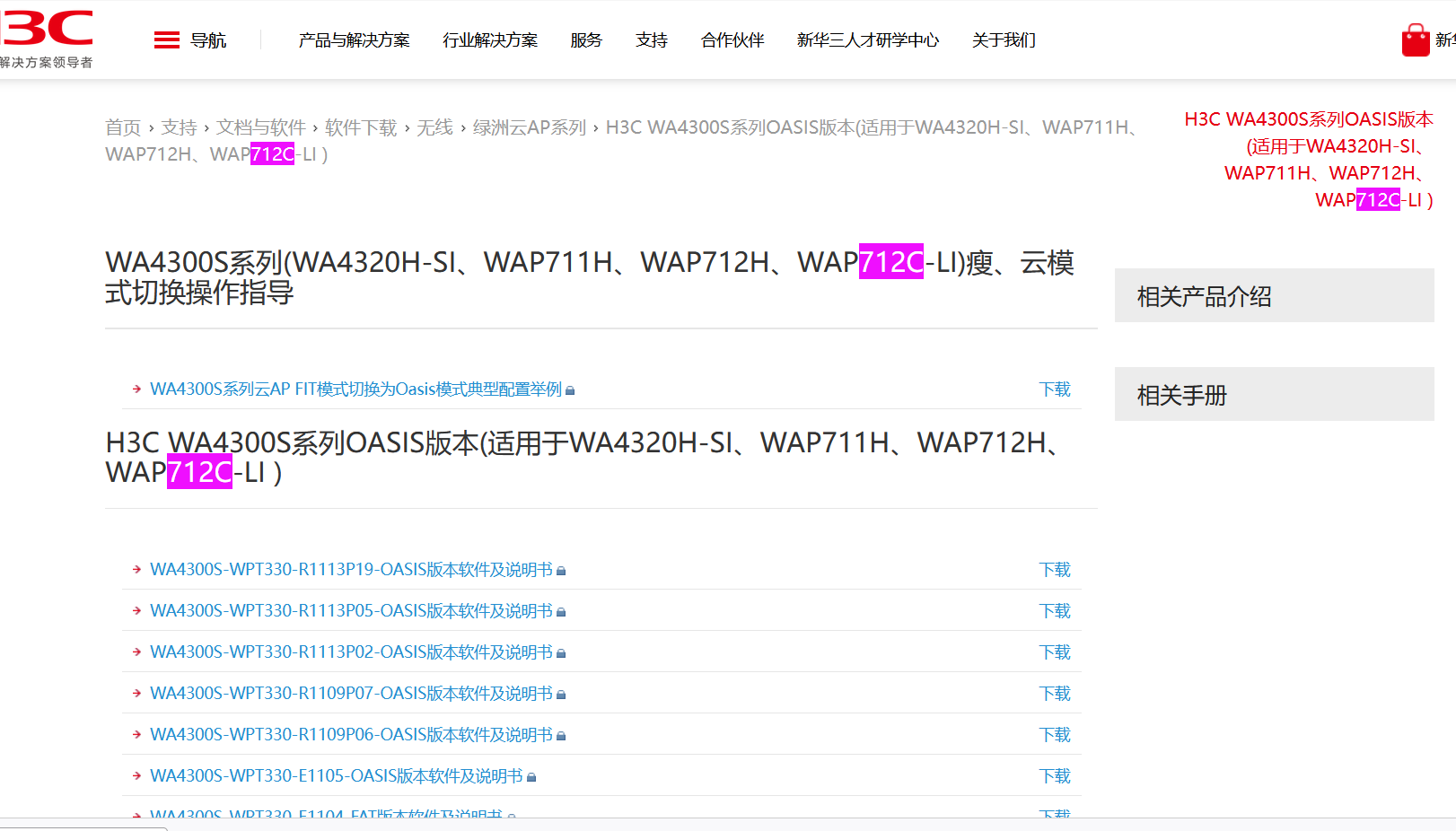Click lock icon beside E1105 OASIS entry

[531, 777]
